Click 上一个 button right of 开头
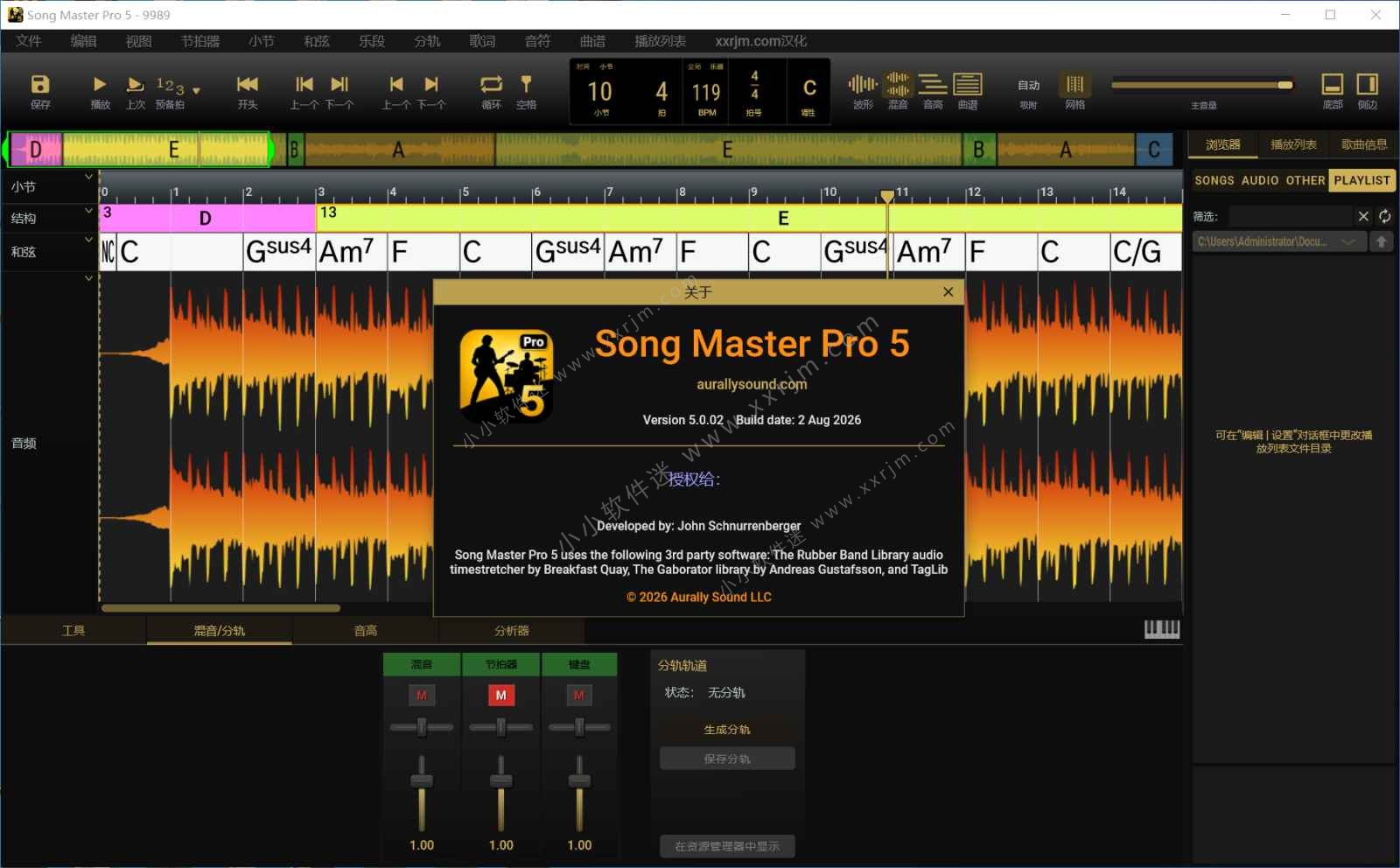This screenshot has height=868, width=1400. click(304, 85)
